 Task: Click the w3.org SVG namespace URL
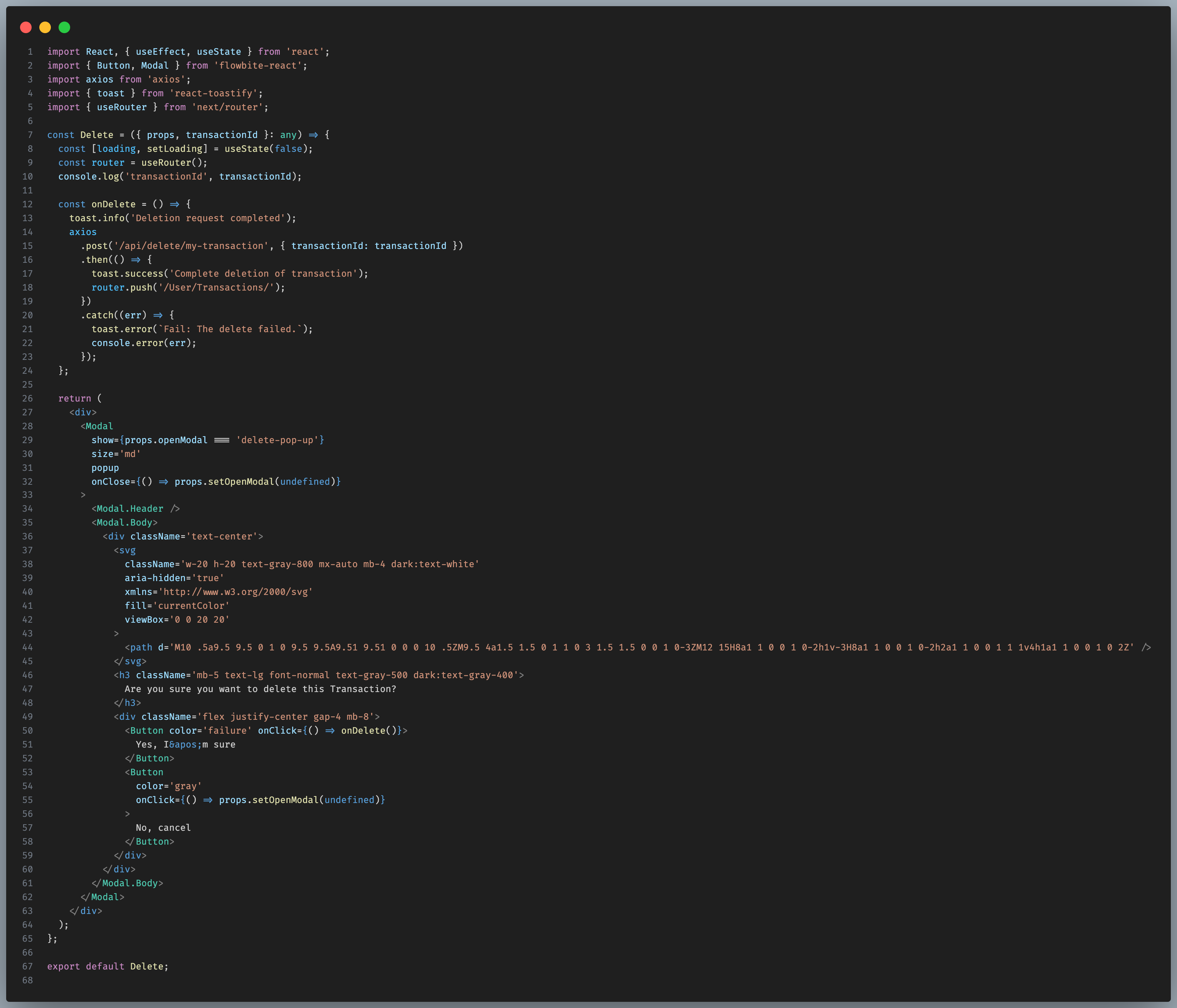(235, 592)
